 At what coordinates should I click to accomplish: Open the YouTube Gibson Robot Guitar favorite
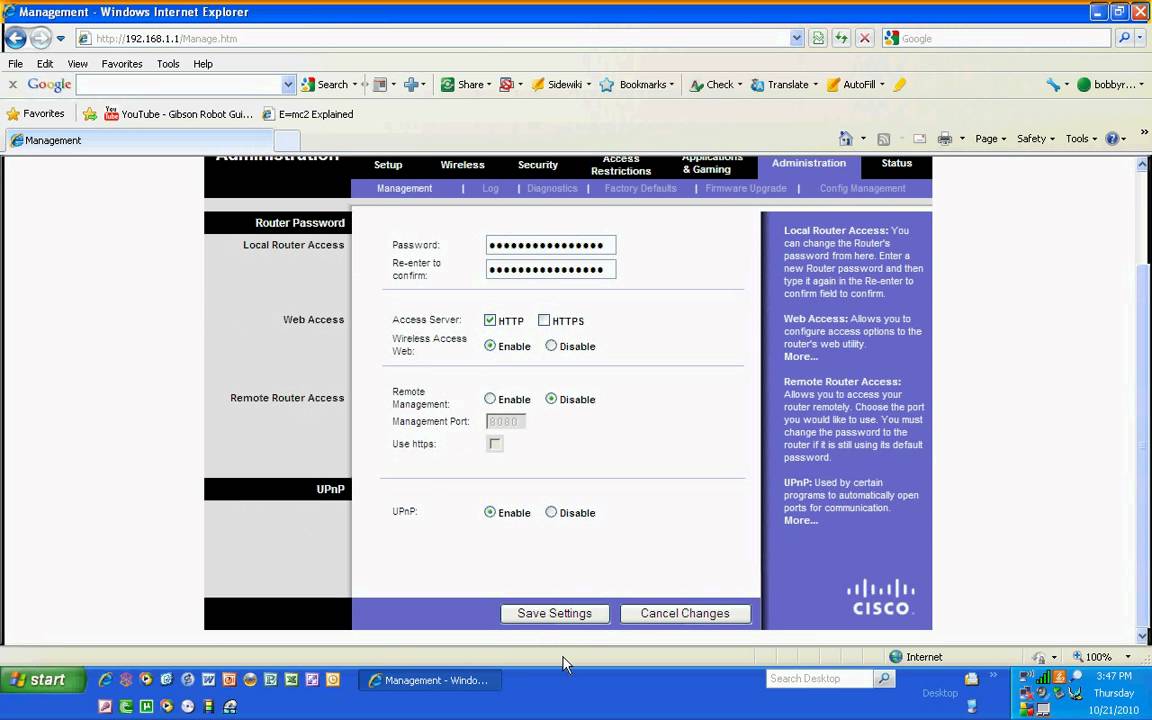pyautogui.click(x=179, y=114)
